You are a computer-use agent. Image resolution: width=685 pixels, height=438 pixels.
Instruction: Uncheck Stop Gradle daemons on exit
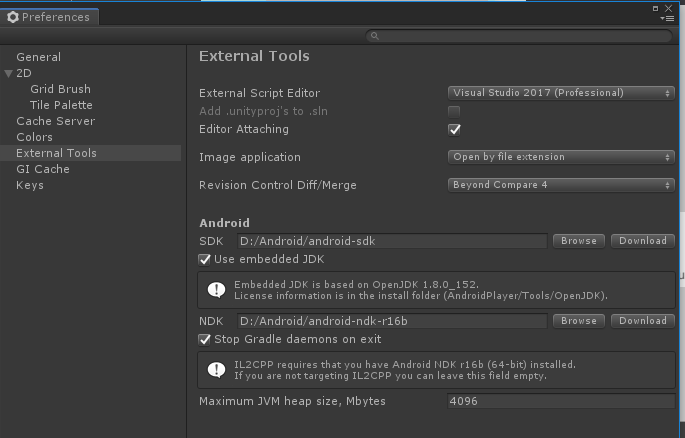click(x=205, y=339)
